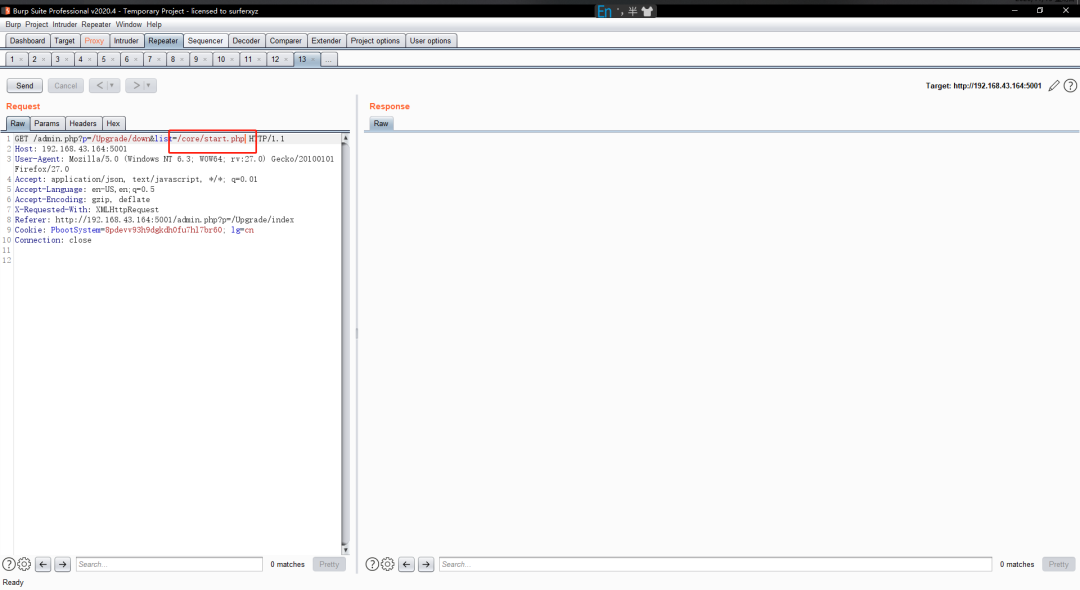Open help icon next to target
Viewport: 1080px width, 590px height.
click(x=1070, y=85)
